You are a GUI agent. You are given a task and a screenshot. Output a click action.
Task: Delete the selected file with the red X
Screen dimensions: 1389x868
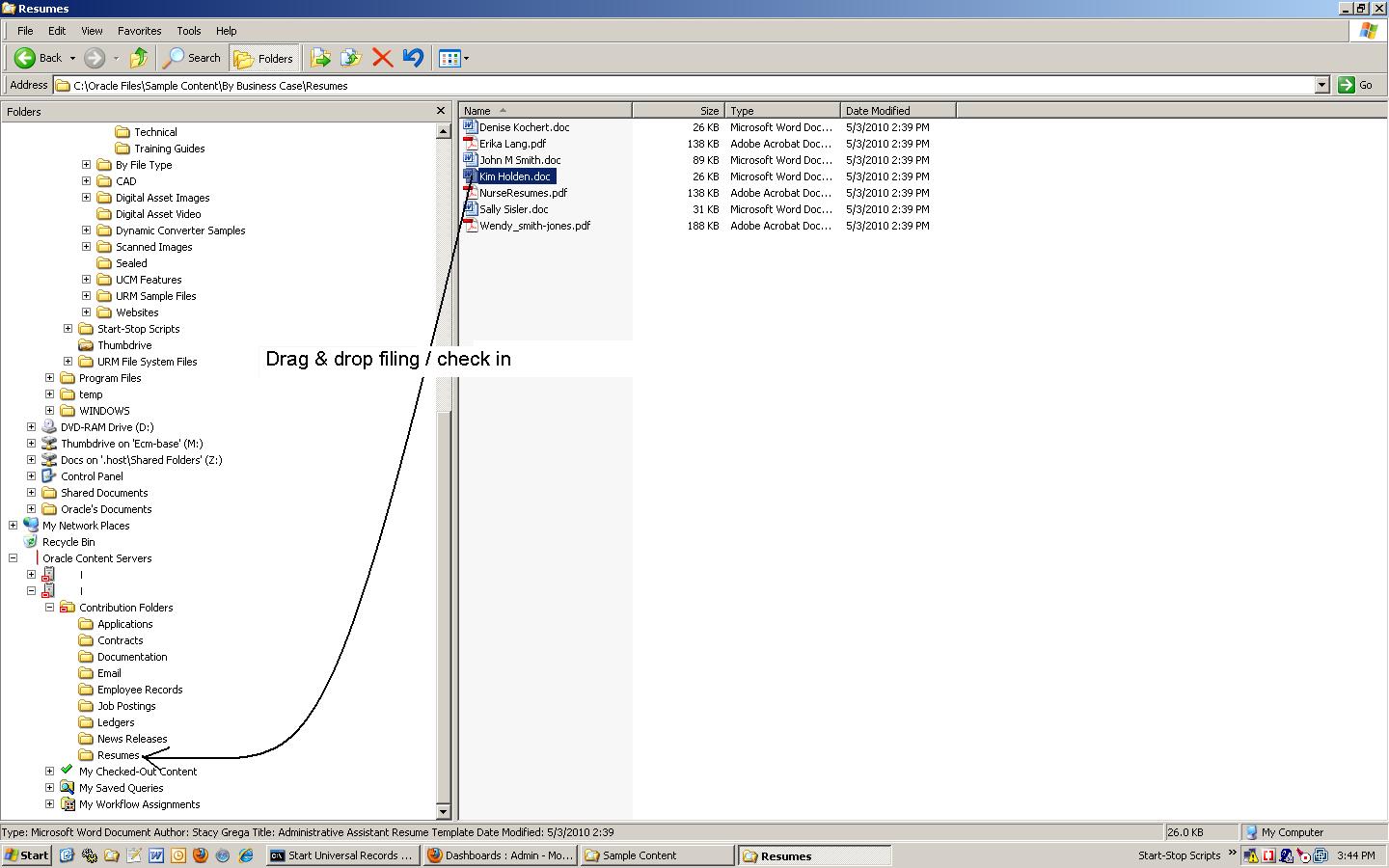tap(382, 58)
